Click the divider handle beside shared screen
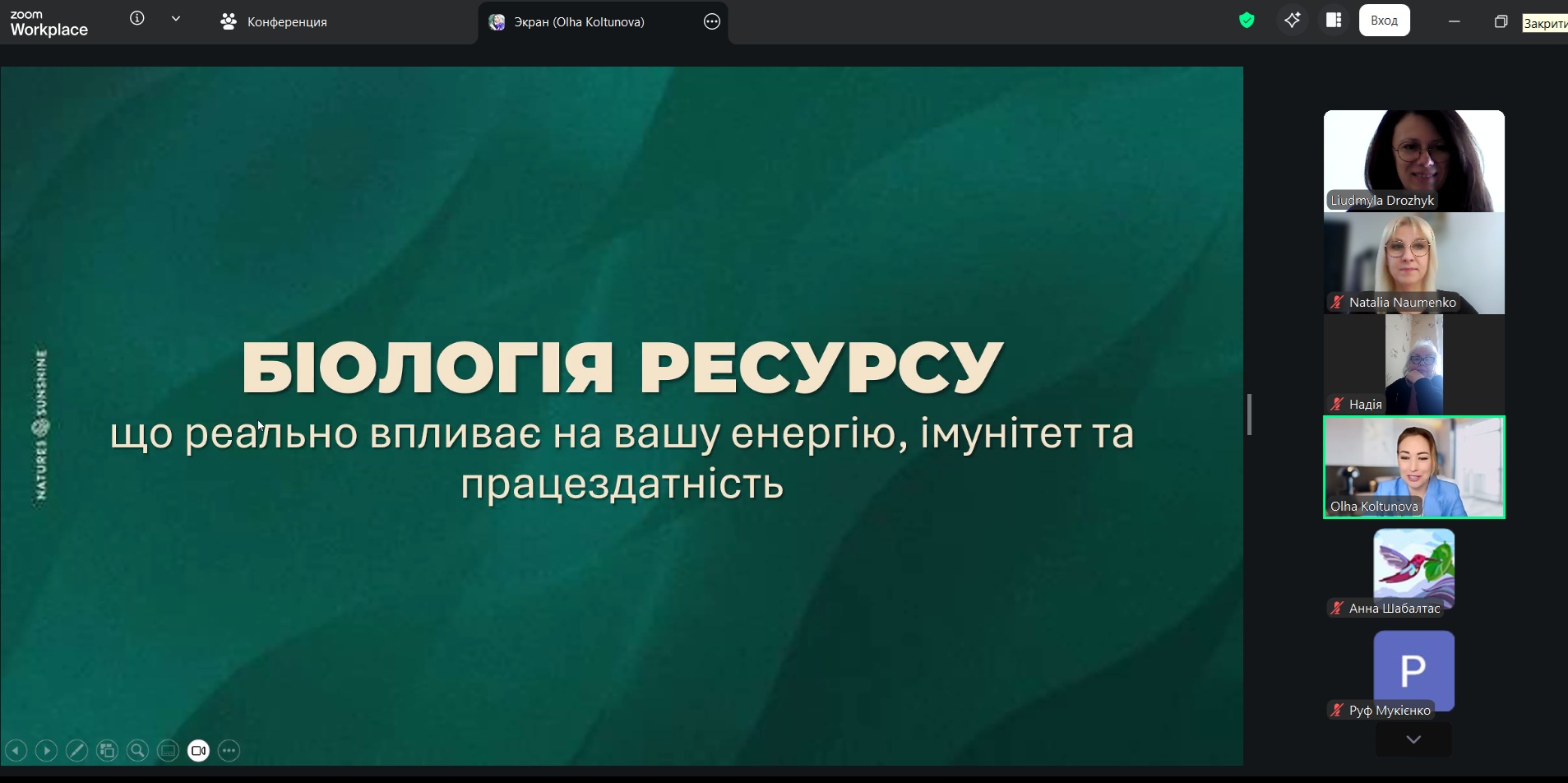This screenshot has height=783, width=1568. [1249, 415]
